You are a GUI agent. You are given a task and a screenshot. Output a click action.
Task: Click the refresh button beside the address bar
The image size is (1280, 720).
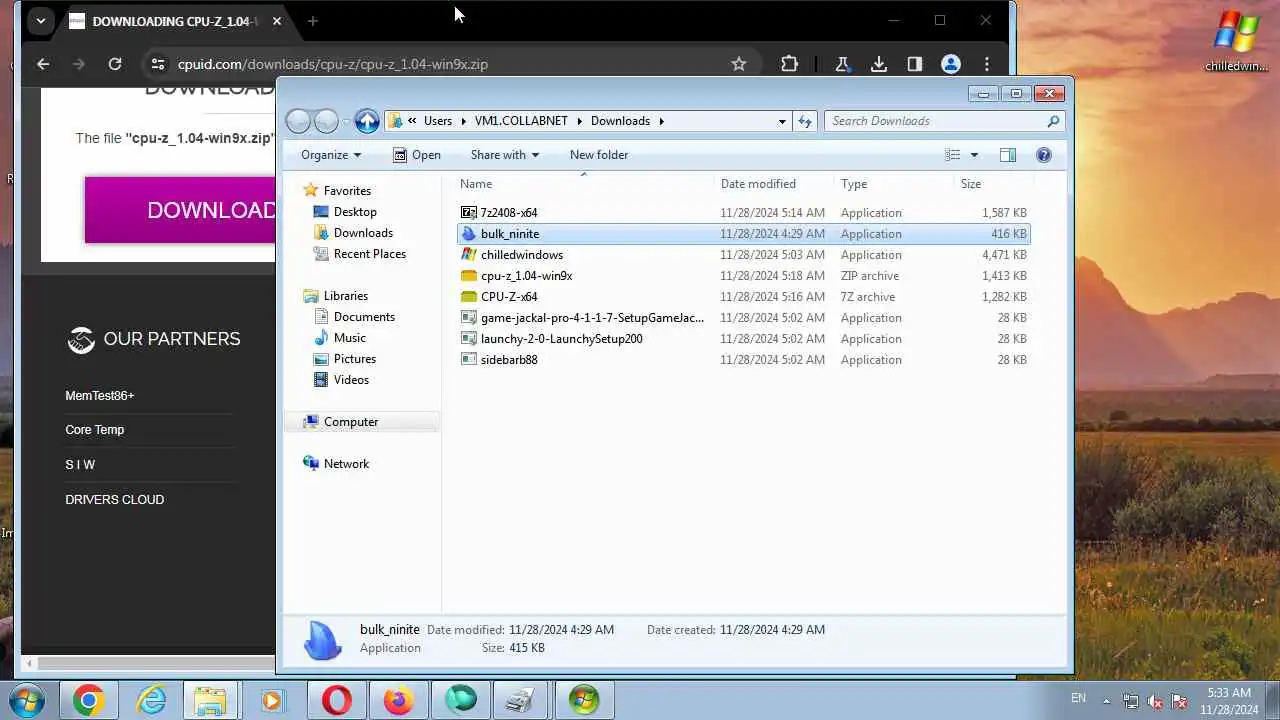tap(805, 121)
